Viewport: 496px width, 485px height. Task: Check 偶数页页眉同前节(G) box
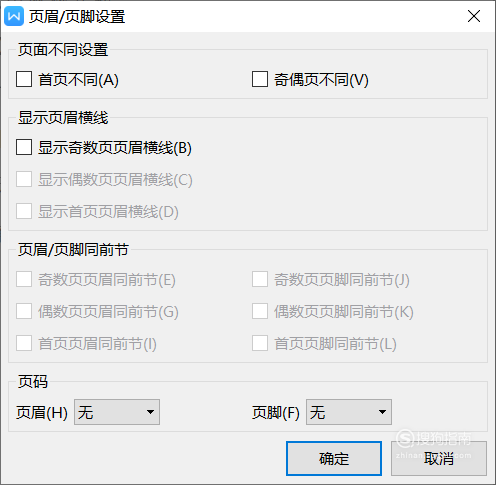(x=24, y=311)
